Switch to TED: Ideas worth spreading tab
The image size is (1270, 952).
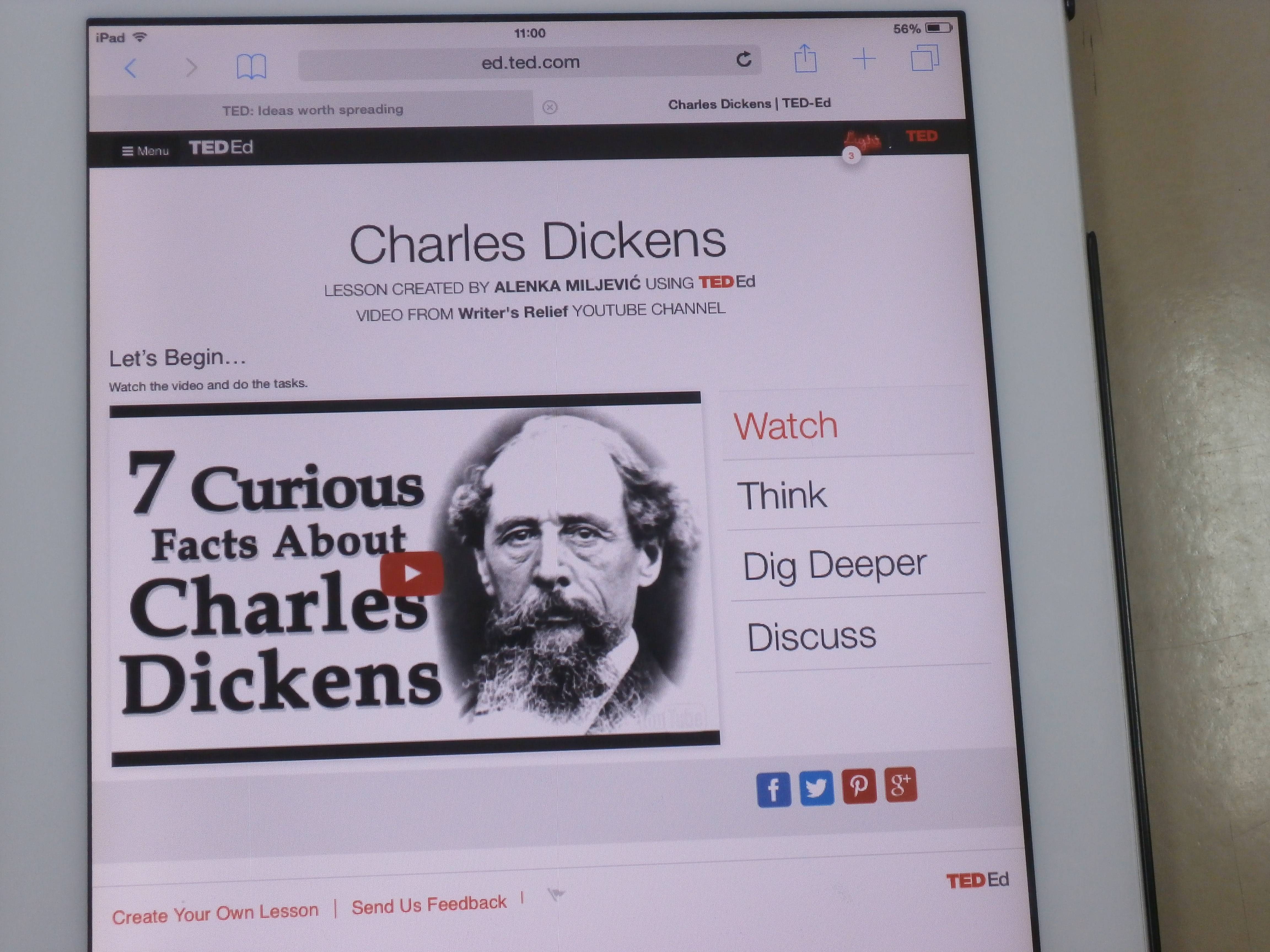[x=312, y=110]
